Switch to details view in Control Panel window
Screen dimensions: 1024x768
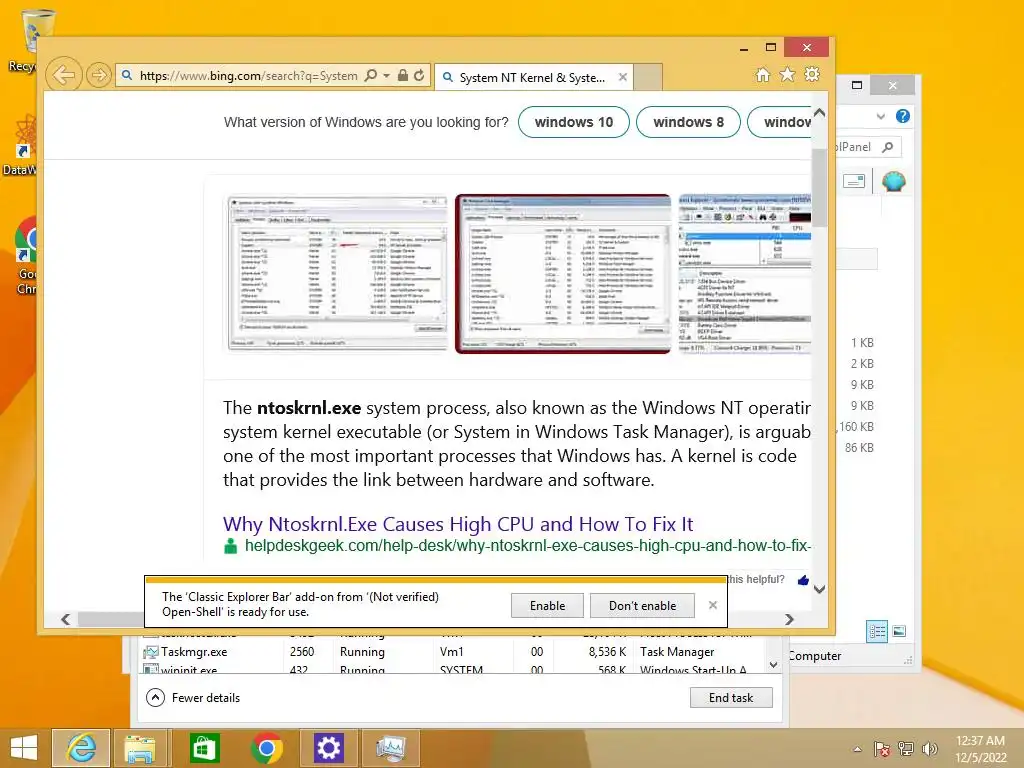[876, 631]
